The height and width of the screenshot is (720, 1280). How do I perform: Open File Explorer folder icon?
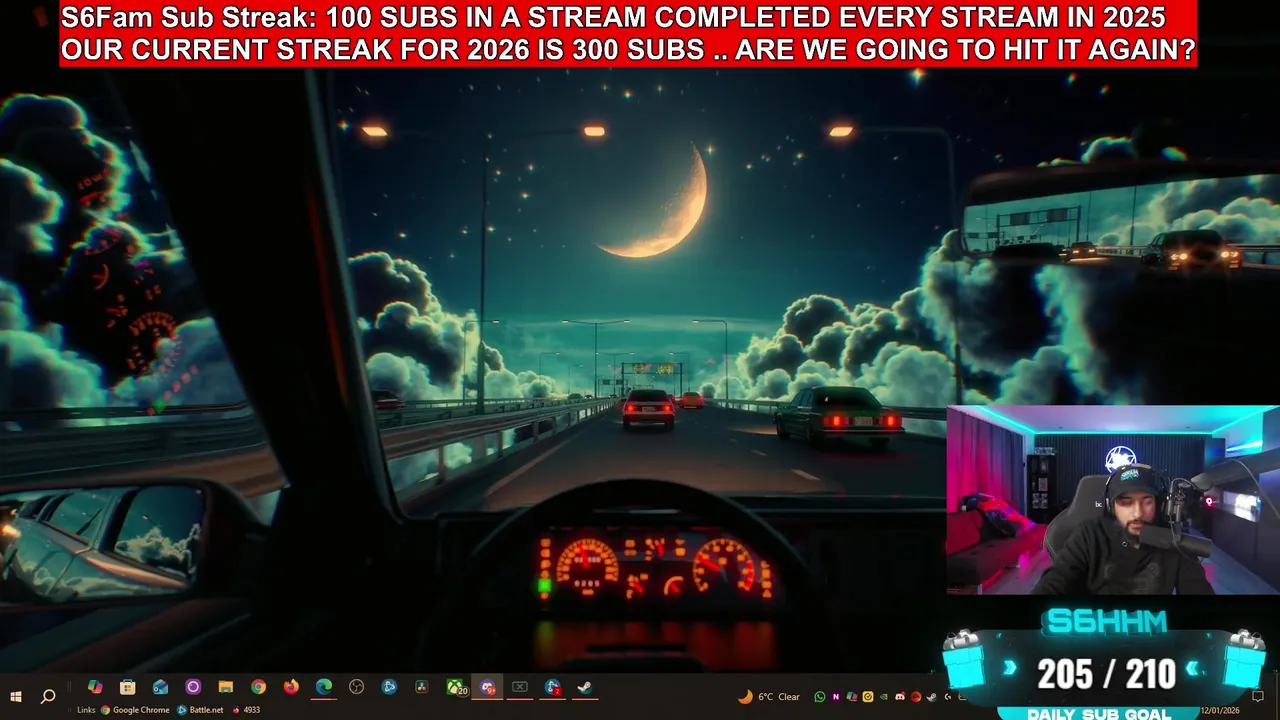(x=226, y=687)
